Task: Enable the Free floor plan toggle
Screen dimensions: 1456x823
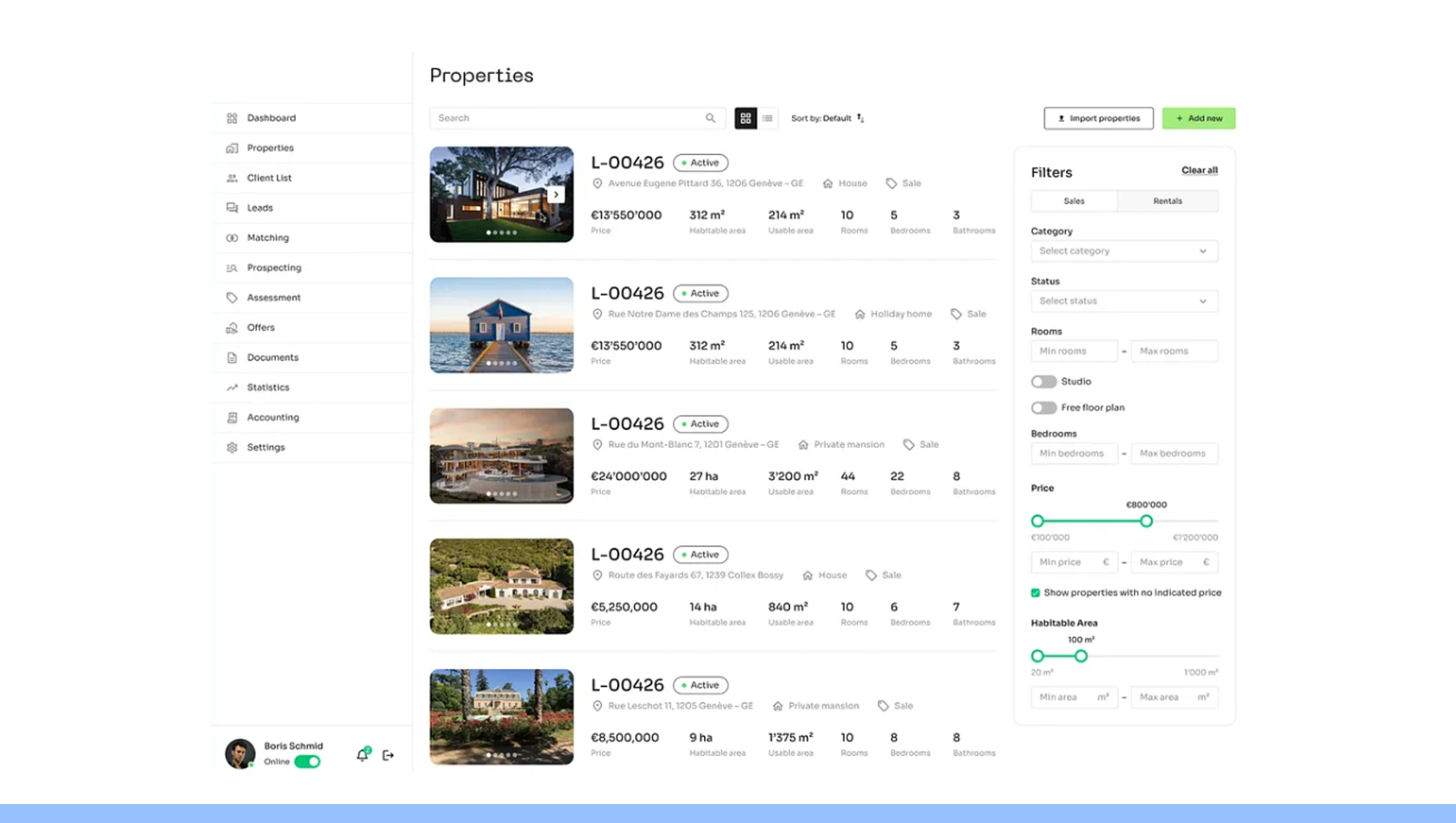Action: point(1043,408)
